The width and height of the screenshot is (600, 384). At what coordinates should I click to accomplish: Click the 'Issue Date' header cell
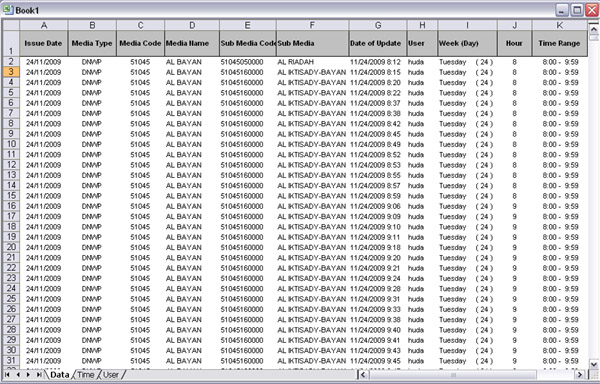coord(44,43)
